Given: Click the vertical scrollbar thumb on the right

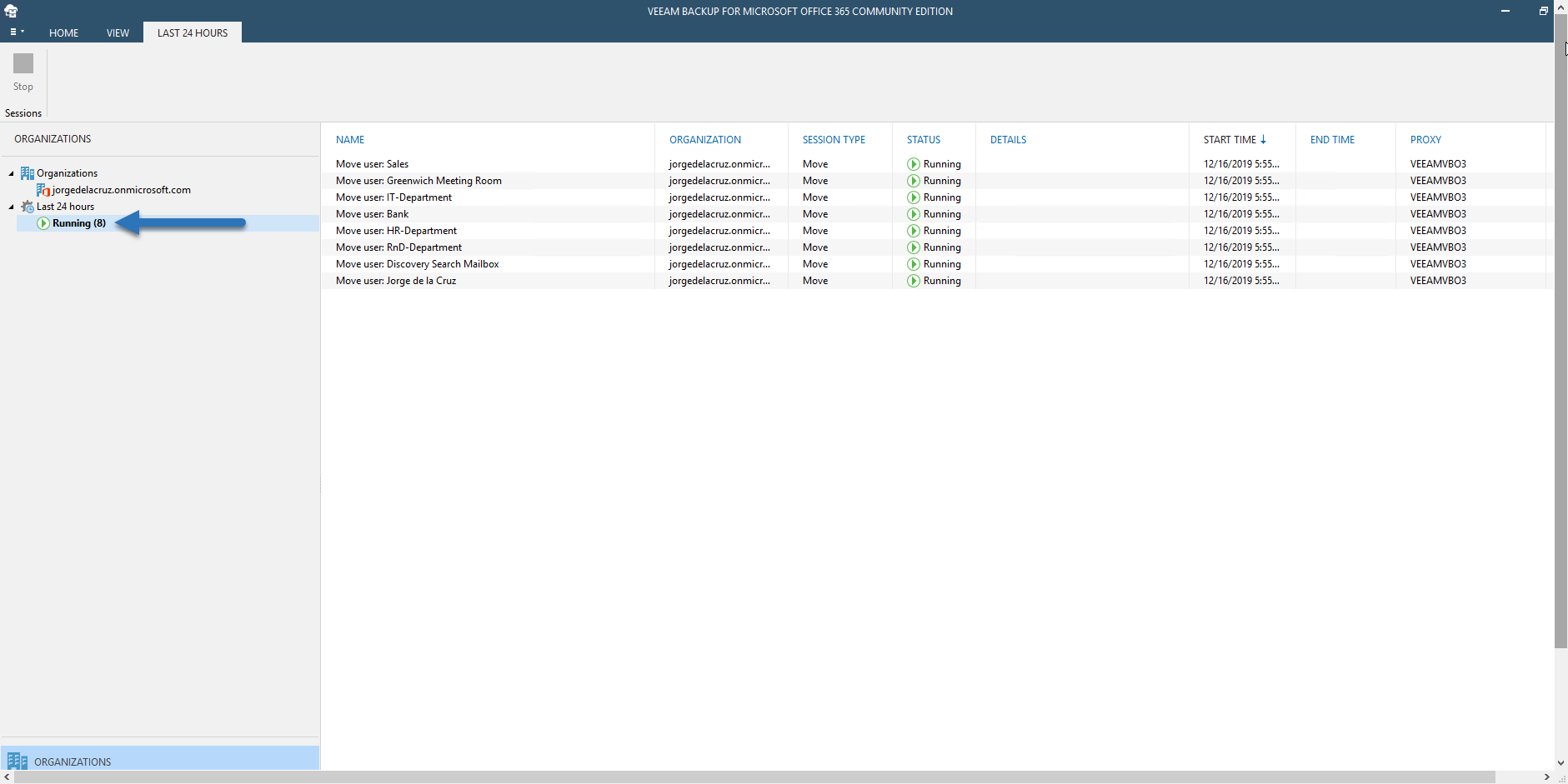Looking at the screenshot, I should [1560, 331].
